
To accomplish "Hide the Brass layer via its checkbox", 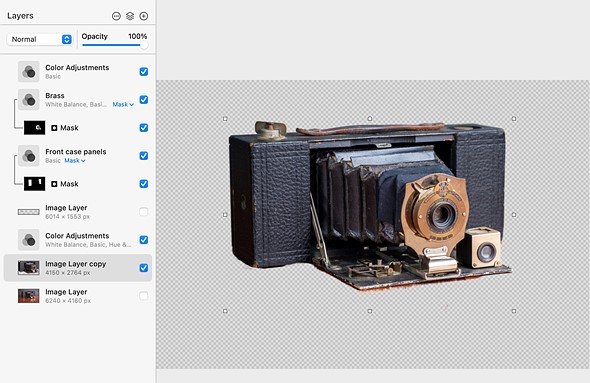I will 144,100.
